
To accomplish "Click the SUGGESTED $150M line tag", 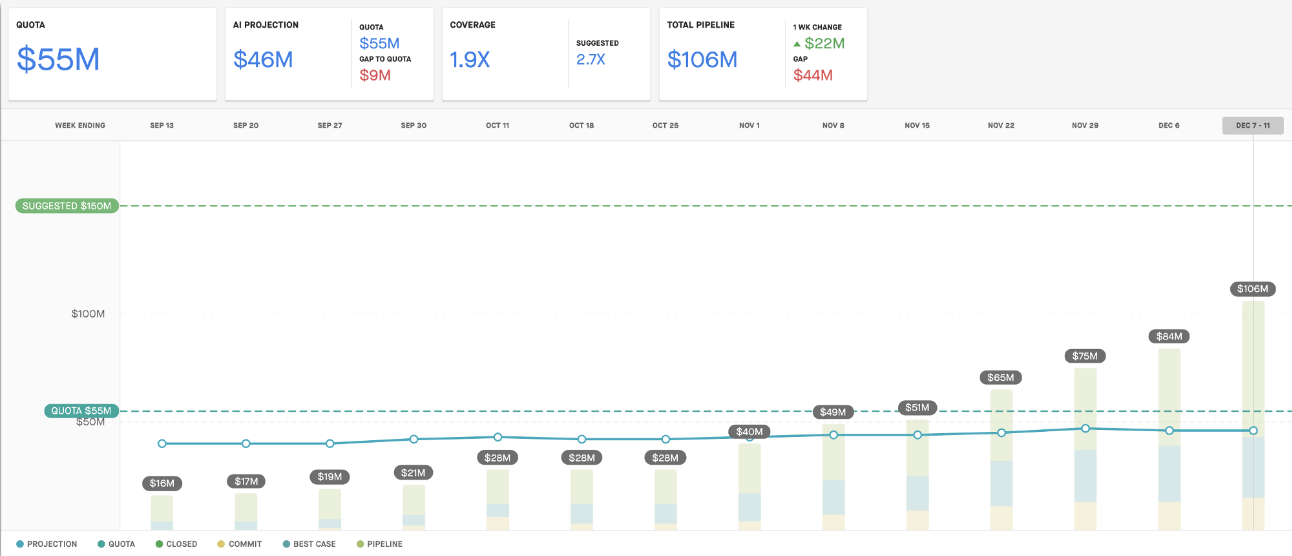I will click(x=67, y=206).
